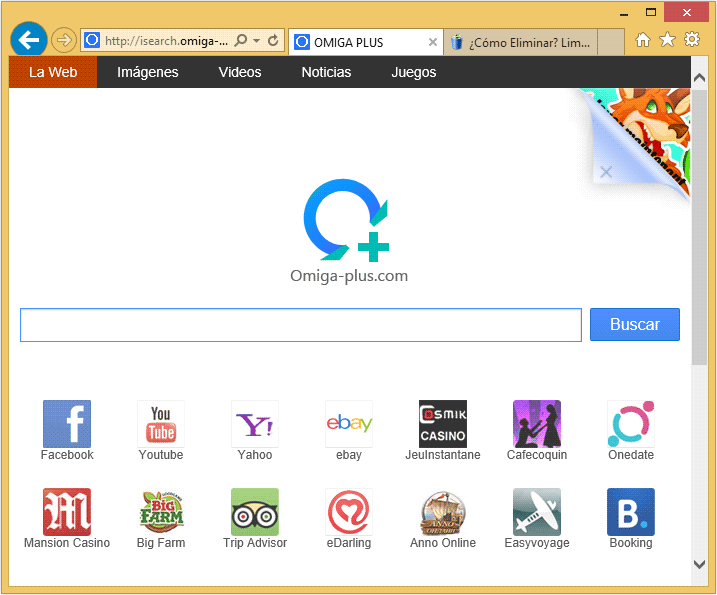Click the Booking text label

click(x=631, y=543)
